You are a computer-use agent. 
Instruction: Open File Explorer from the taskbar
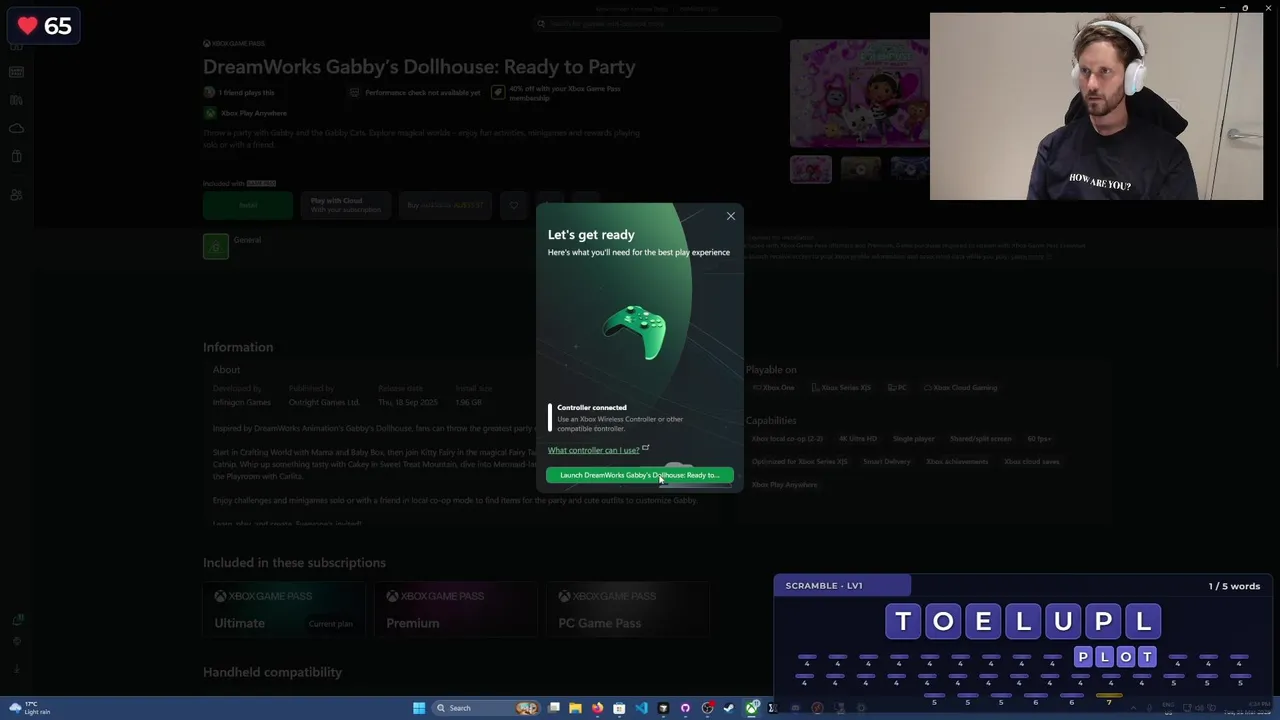click(x=575, y=708)
